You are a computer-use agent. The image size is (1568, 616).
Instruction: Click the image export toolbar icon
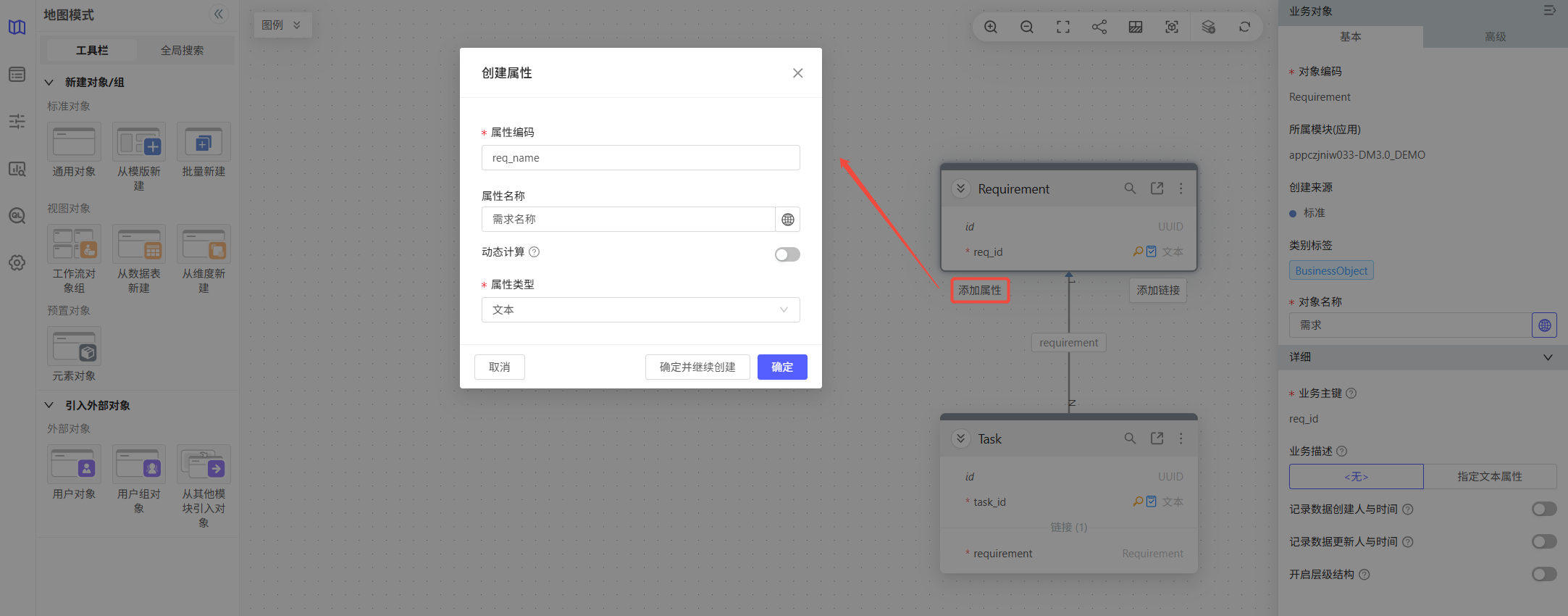(x=1136, y=27)
